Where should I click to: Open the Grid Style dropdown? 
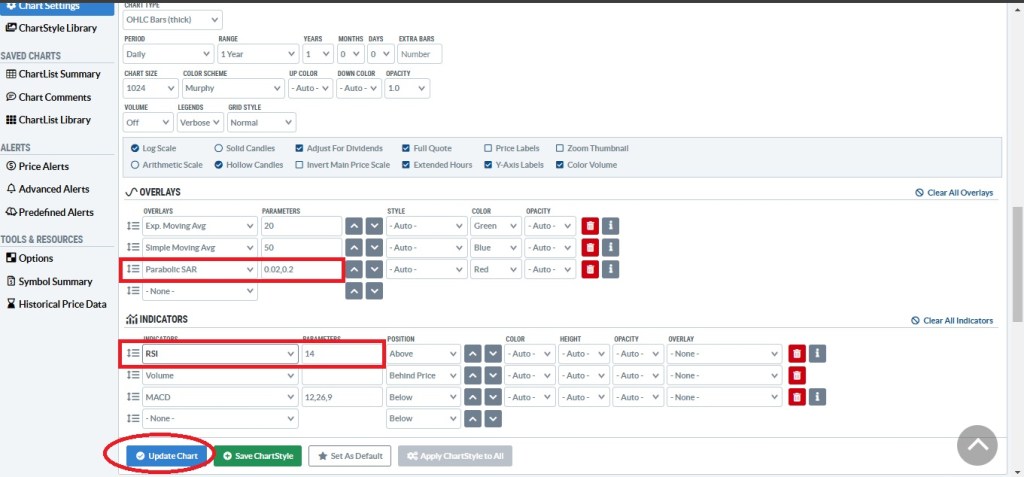260,122
